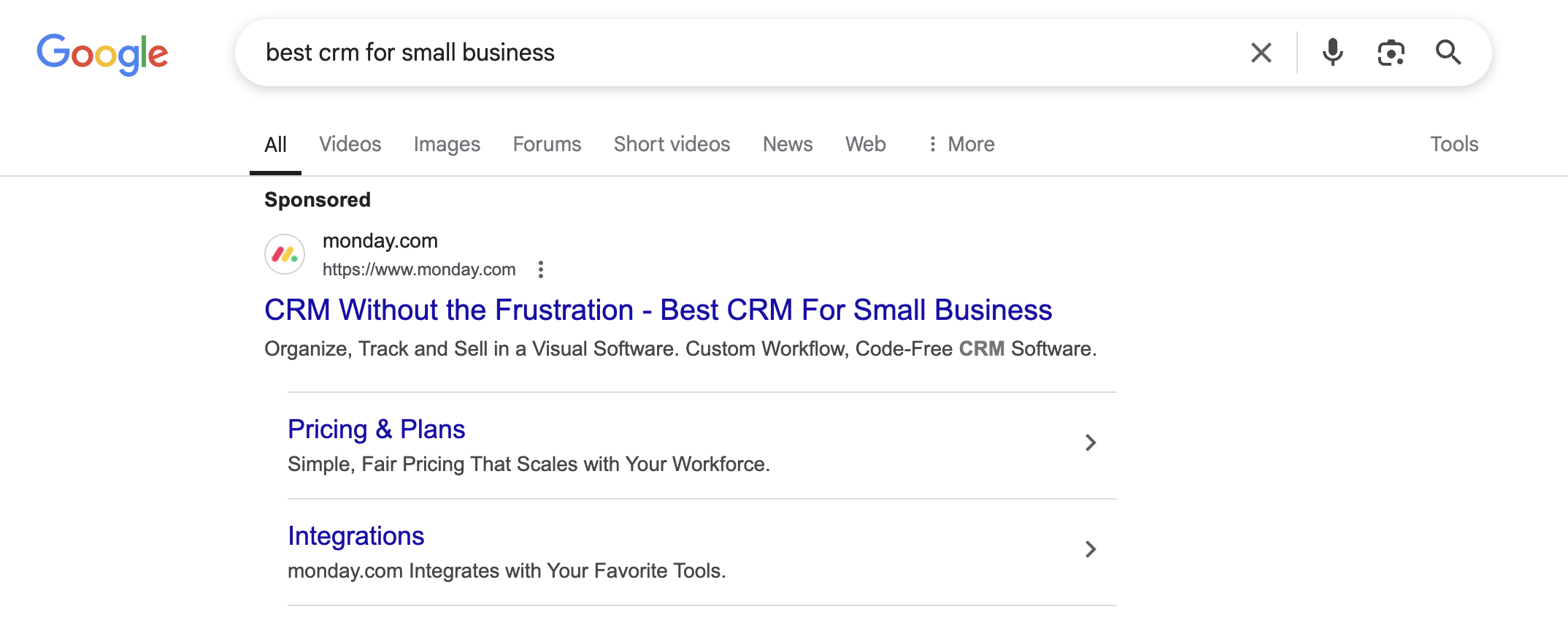Click 'monday.com Integrates with Your Favorite Tools' text
This screenshot has width=1568, height=631.
[507, 570]
